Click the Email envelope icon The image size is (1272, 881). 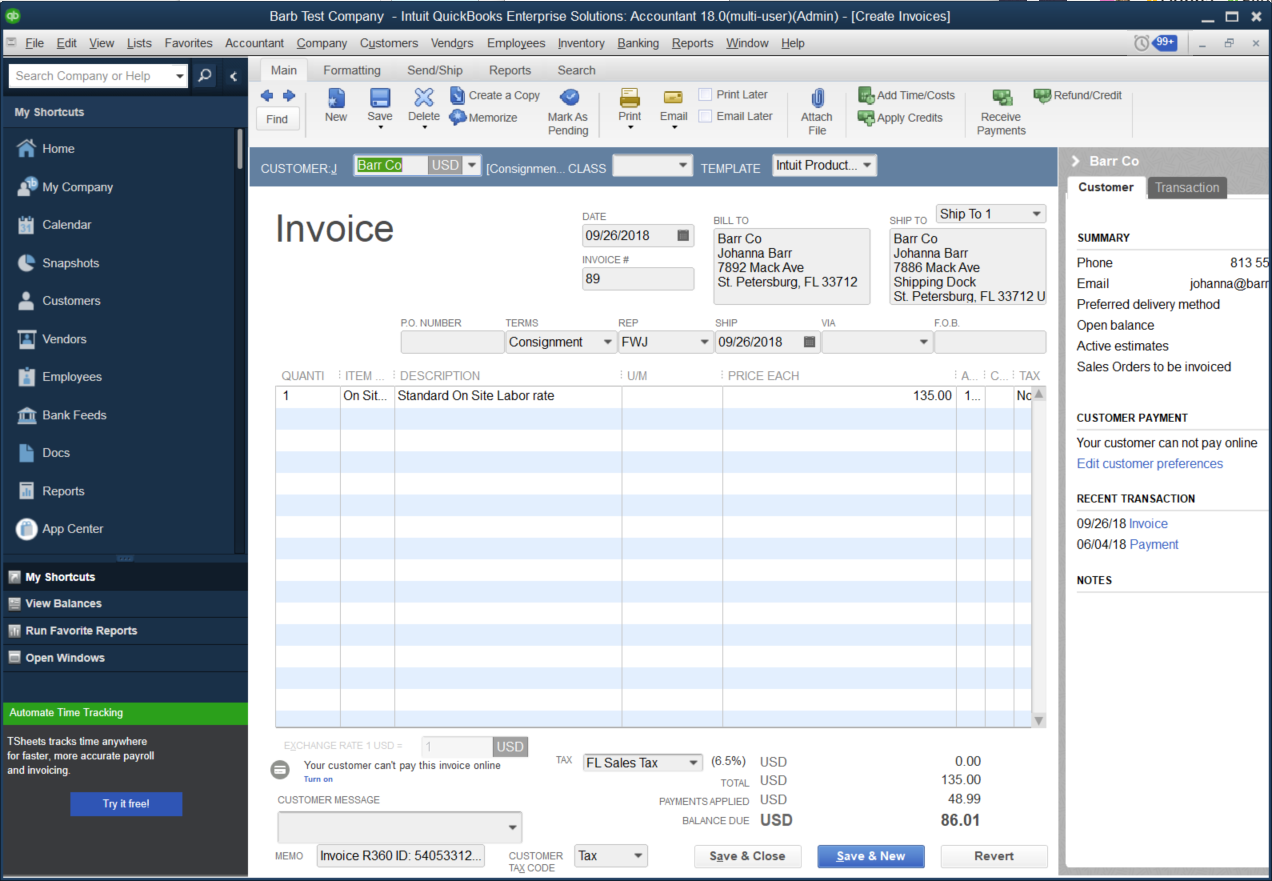674,97
